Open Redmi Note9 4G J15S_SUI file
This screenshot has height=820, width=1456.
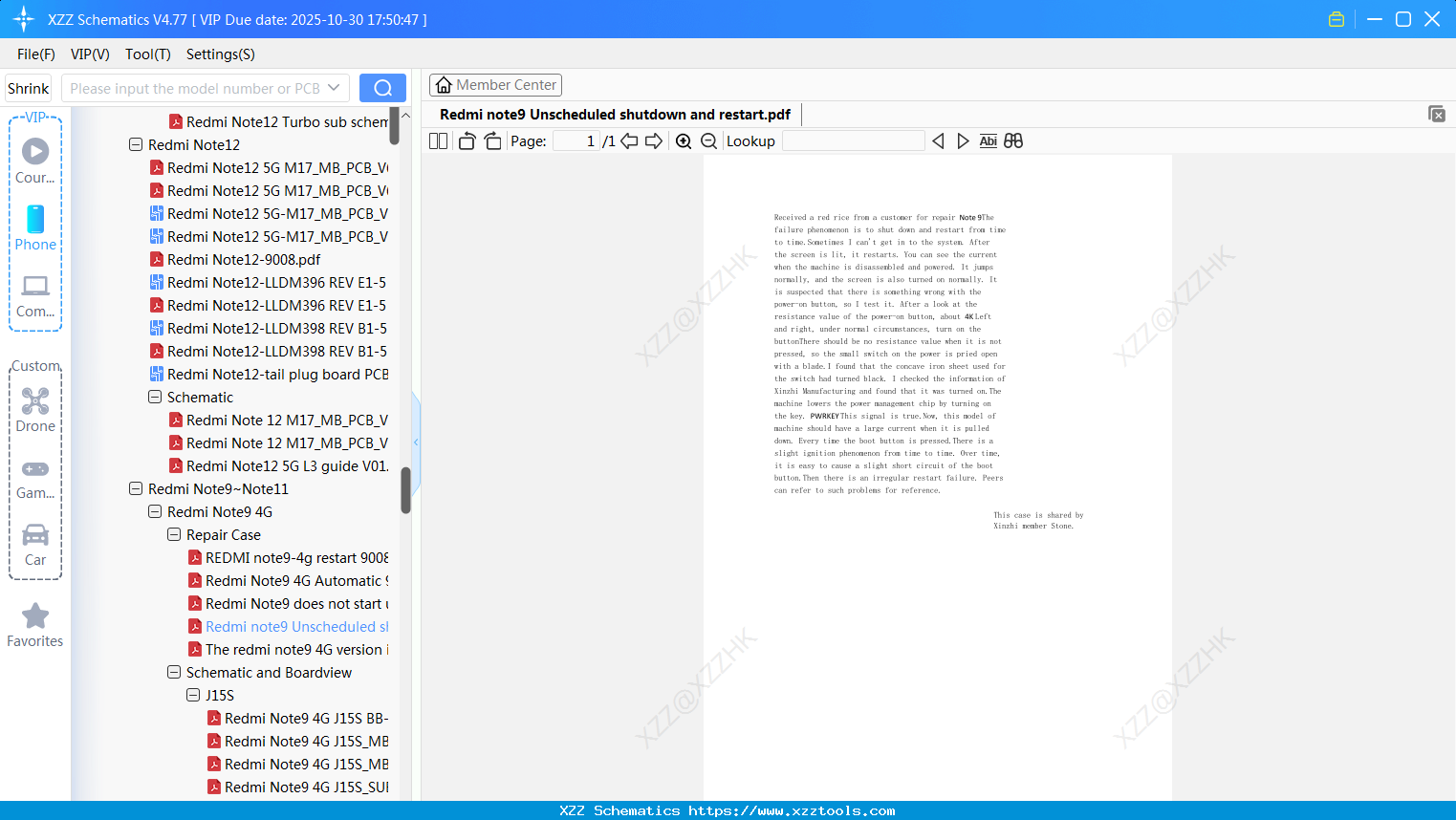point(297,788)
